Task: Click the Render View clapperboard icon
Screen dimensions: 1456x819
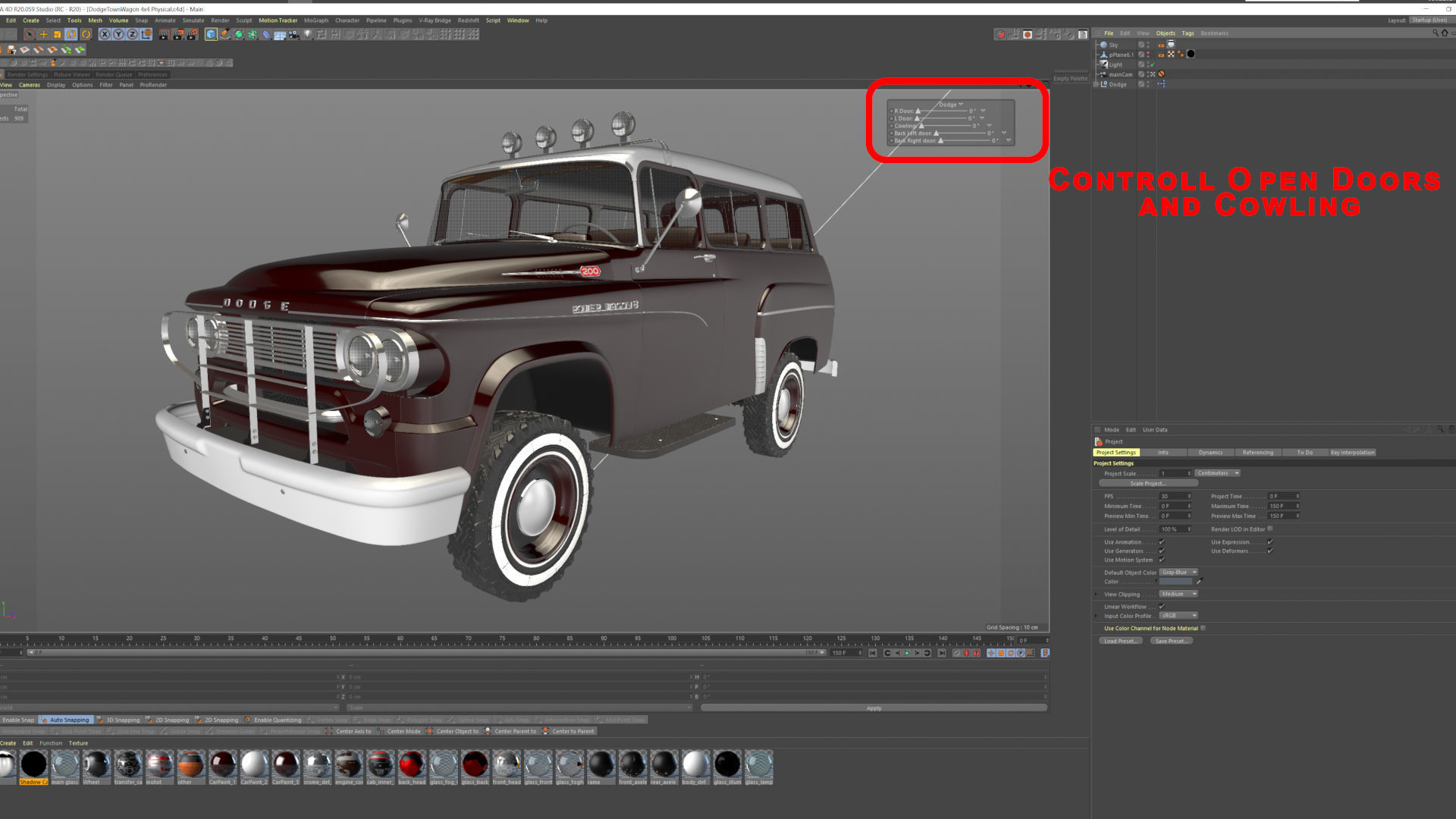Action: 164,34
